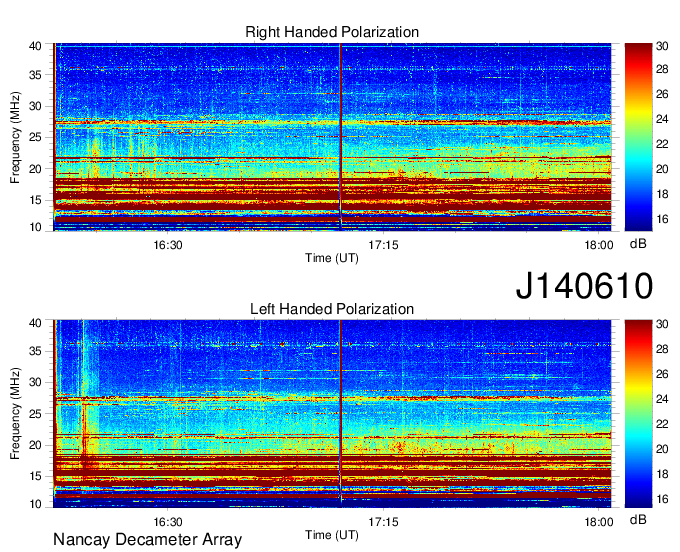Click the 30 MHz tick of Left Handed plot

(x=35, y=382)
